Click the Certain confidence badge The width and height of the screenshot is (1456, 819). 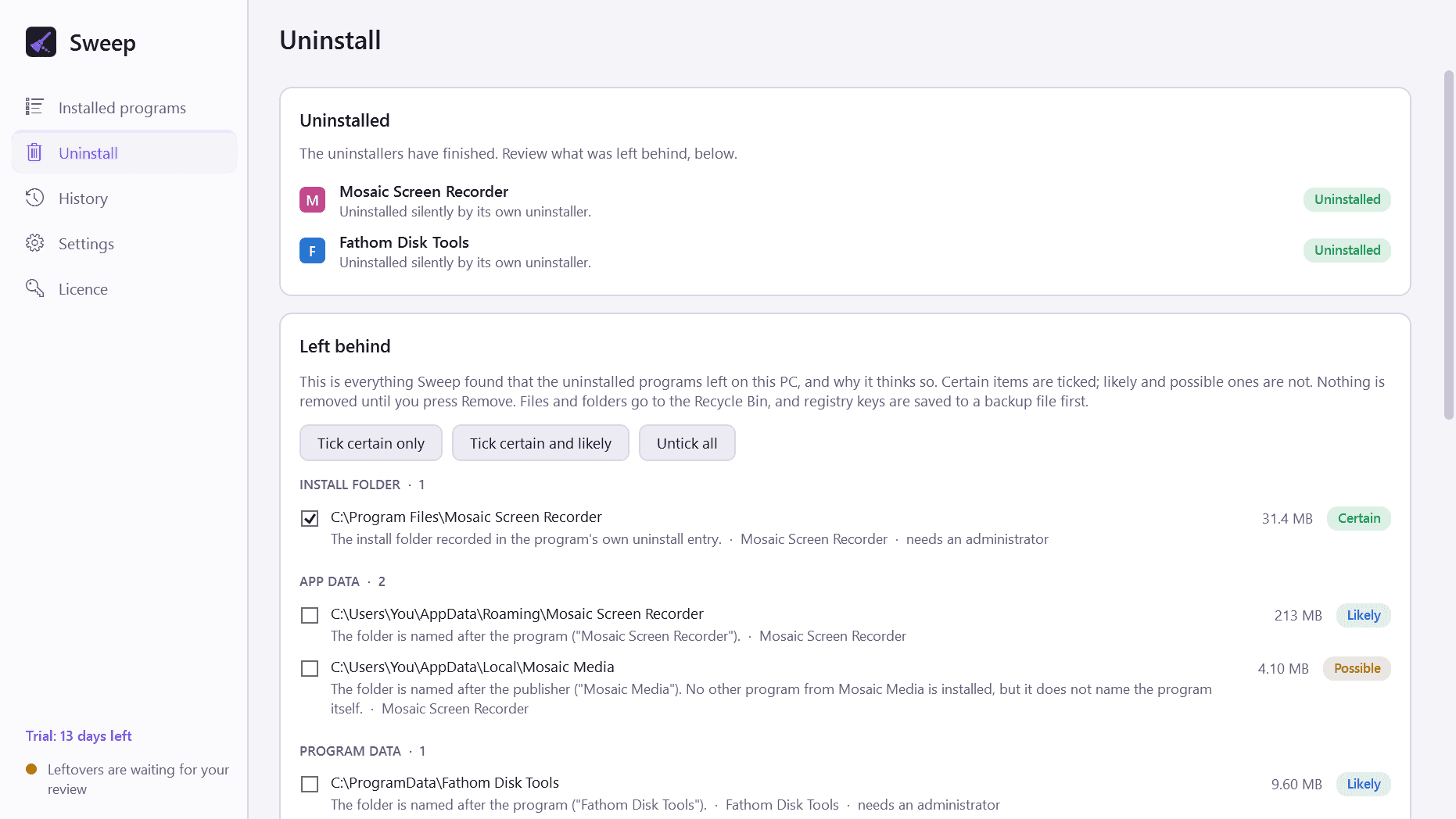(1358, 518)
